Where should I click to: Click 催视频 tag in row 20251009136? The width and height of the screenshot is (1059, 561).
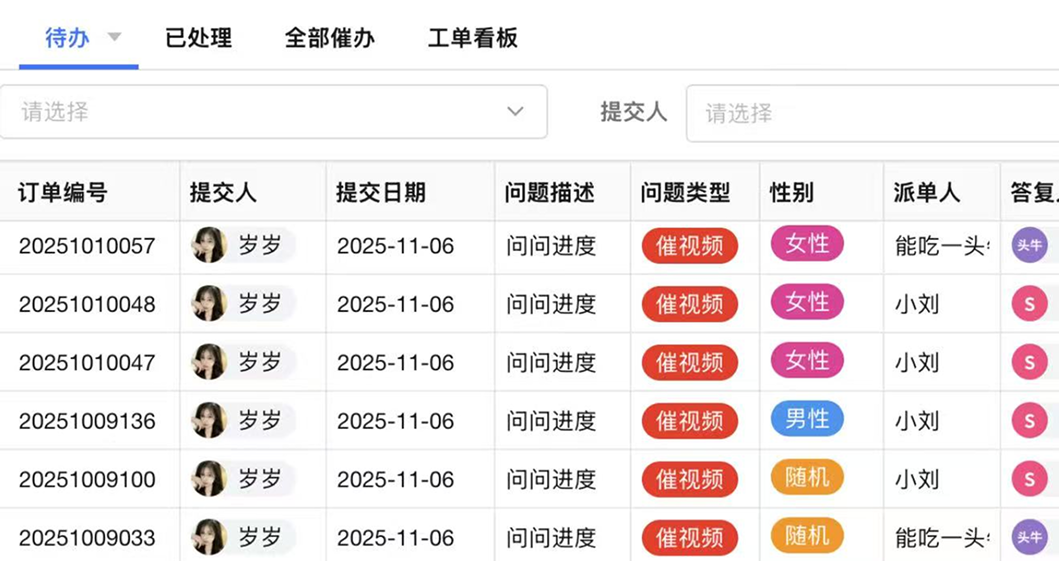click(690, 421)
